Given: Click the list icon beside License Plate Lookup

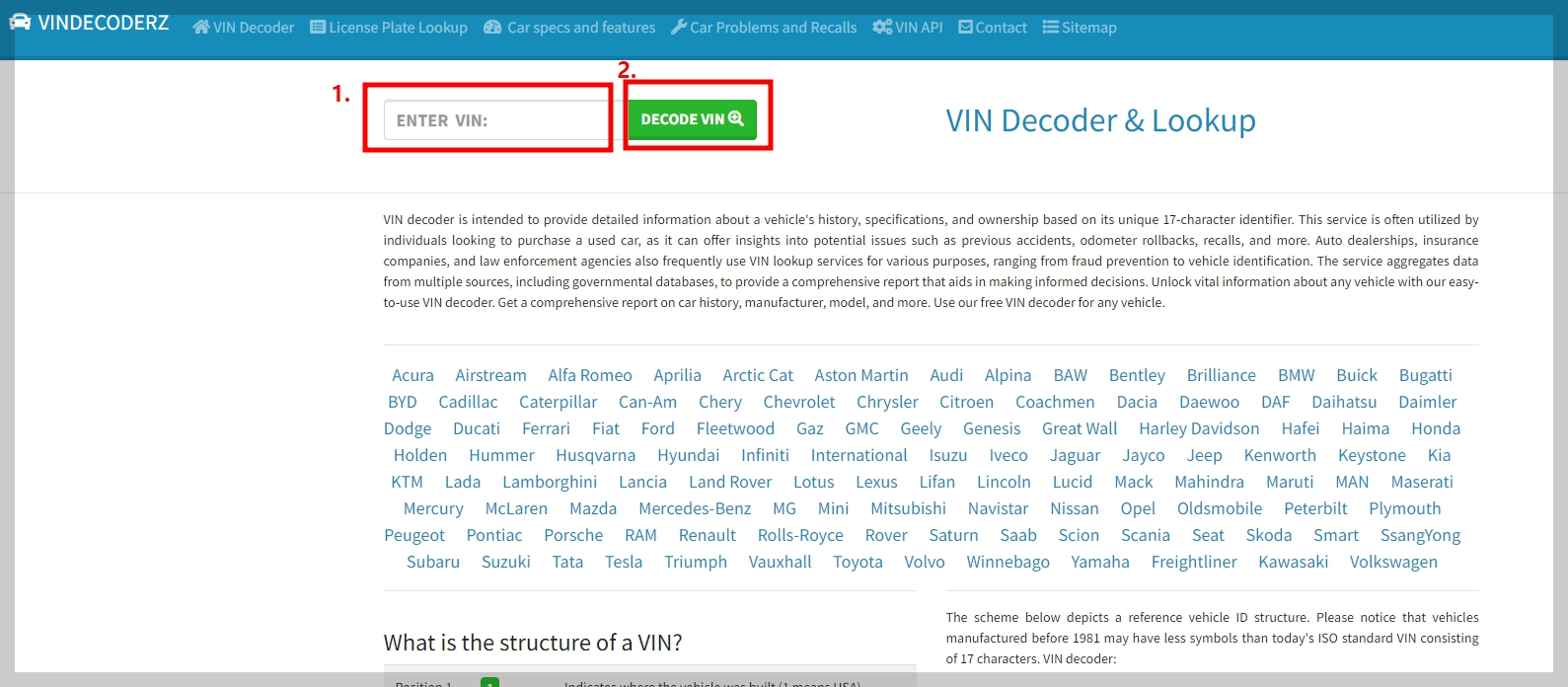Looking at the screenshot, I should click(318, 28).
